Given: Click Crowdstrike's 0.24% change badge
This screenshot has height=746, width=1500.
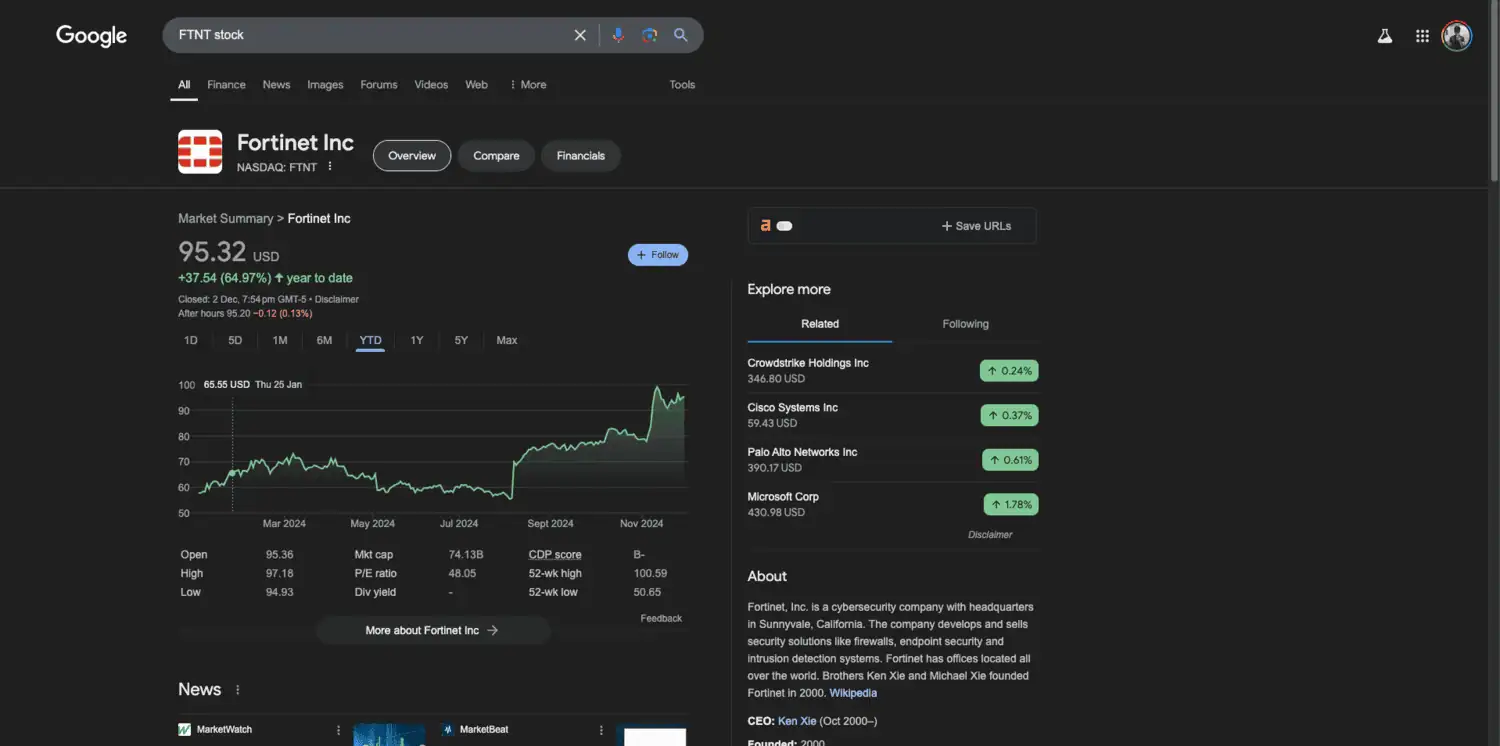Looking at the screenshot, I should [1009, 371].
